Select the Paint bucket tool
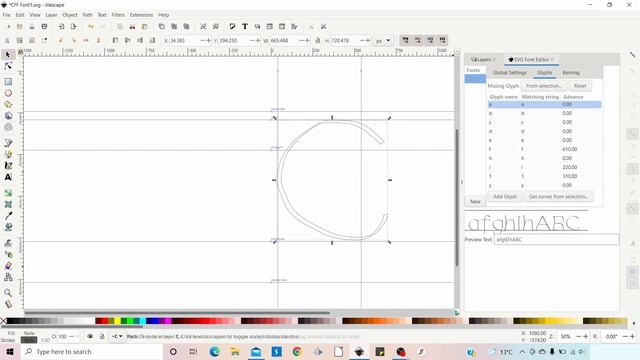 click(8, 227)
